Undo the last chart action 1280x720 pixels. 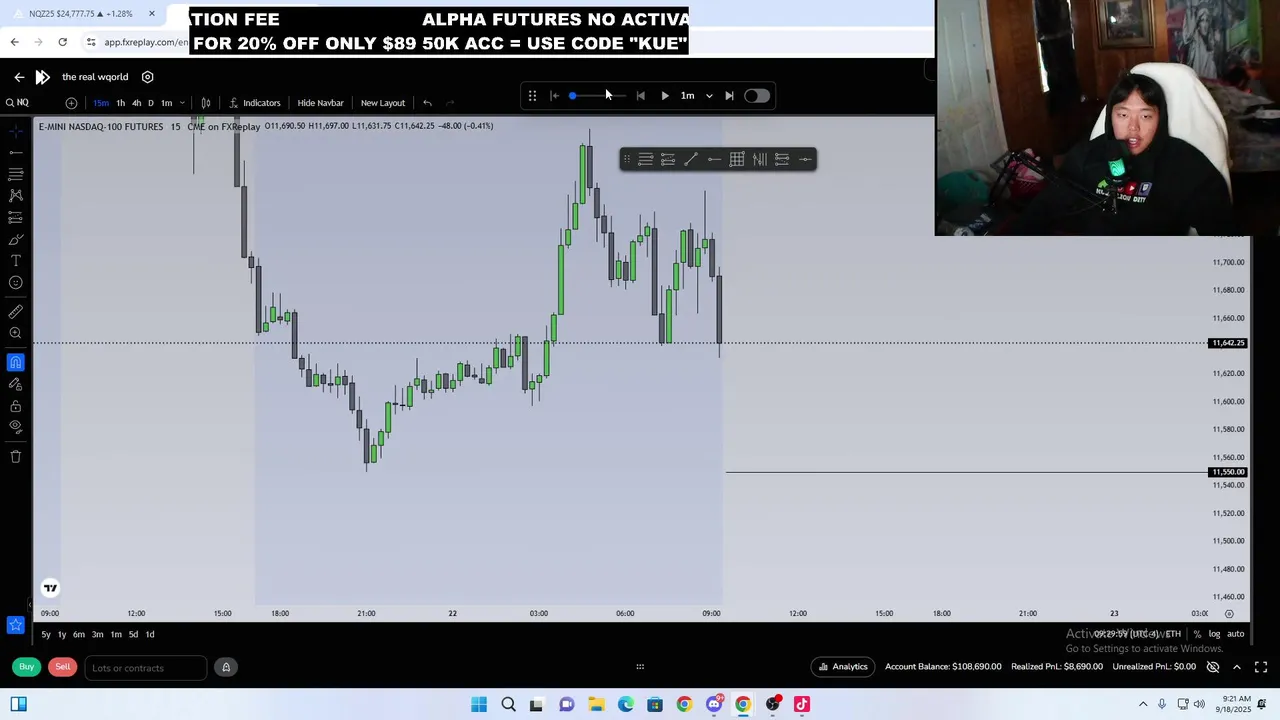427,103
